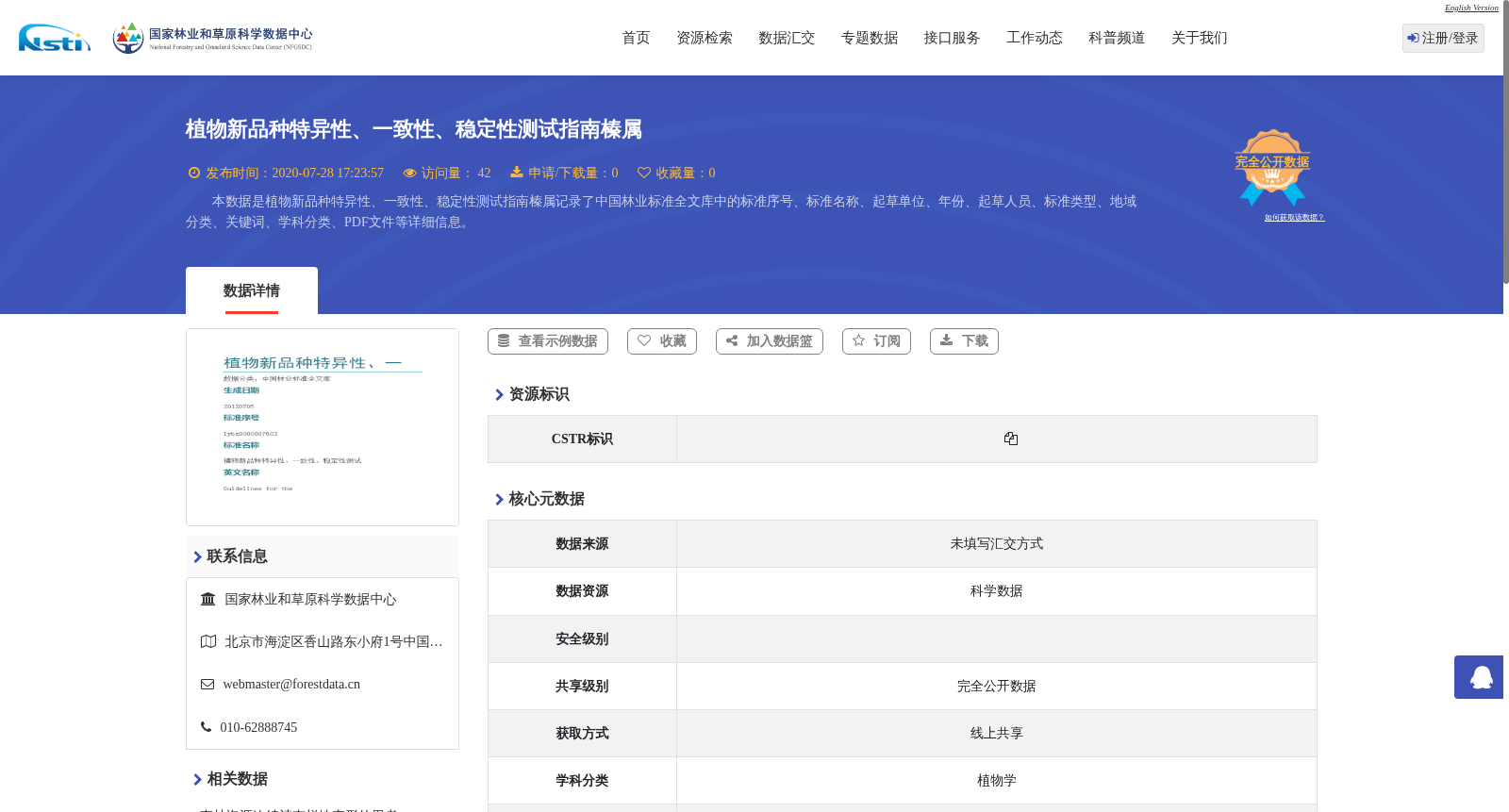Screen dimensions: 1509x812
Task: Open the 专题数据 menu
Action: (x=870, y=38)
